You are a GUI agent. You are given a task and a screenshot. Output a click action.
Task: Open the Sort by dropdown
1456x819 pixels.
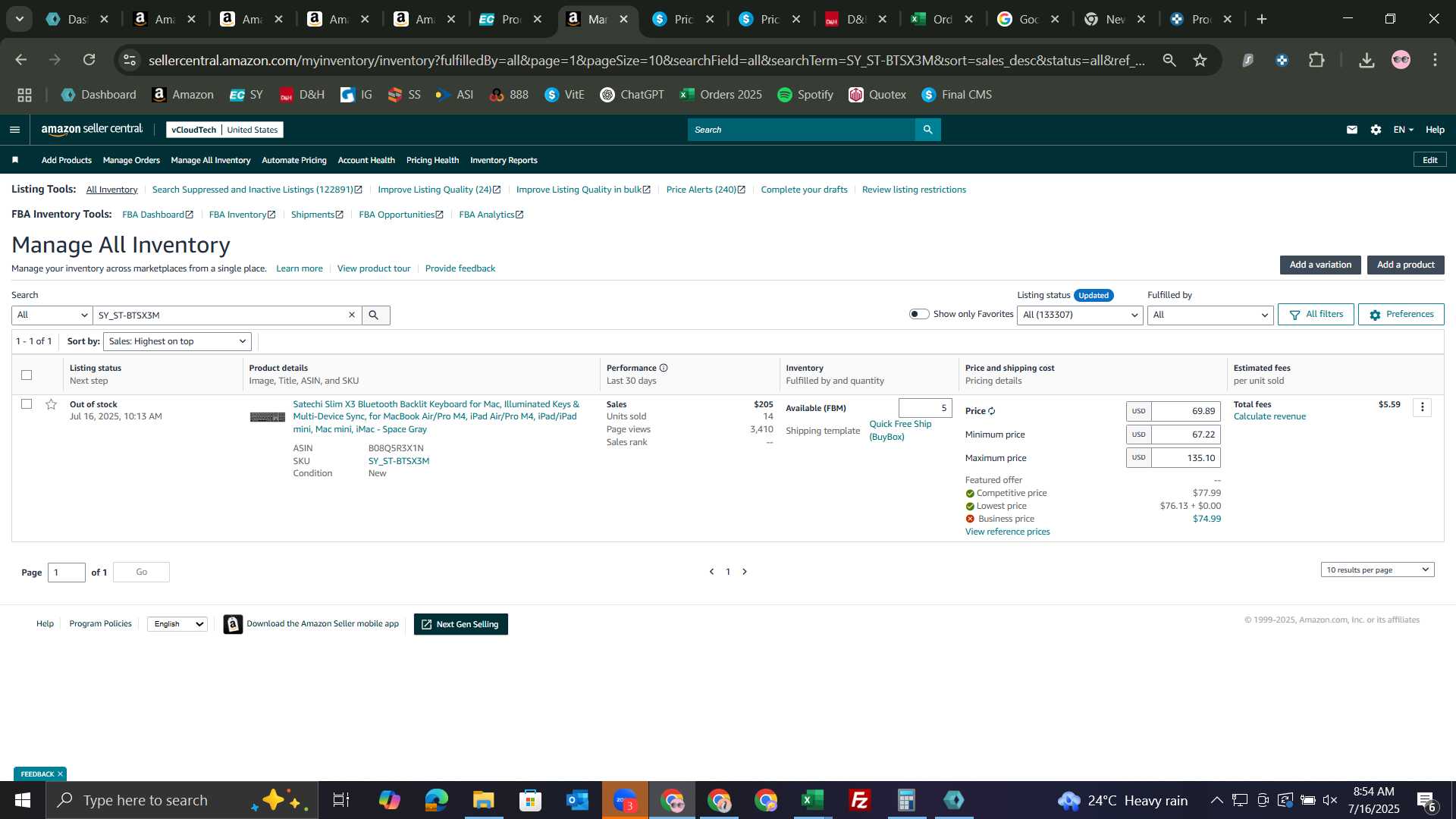point(177,341)
